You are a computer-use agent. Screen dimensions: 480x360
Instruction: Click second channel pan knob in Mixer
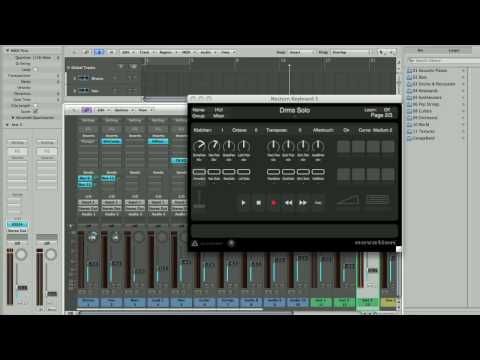115,237
